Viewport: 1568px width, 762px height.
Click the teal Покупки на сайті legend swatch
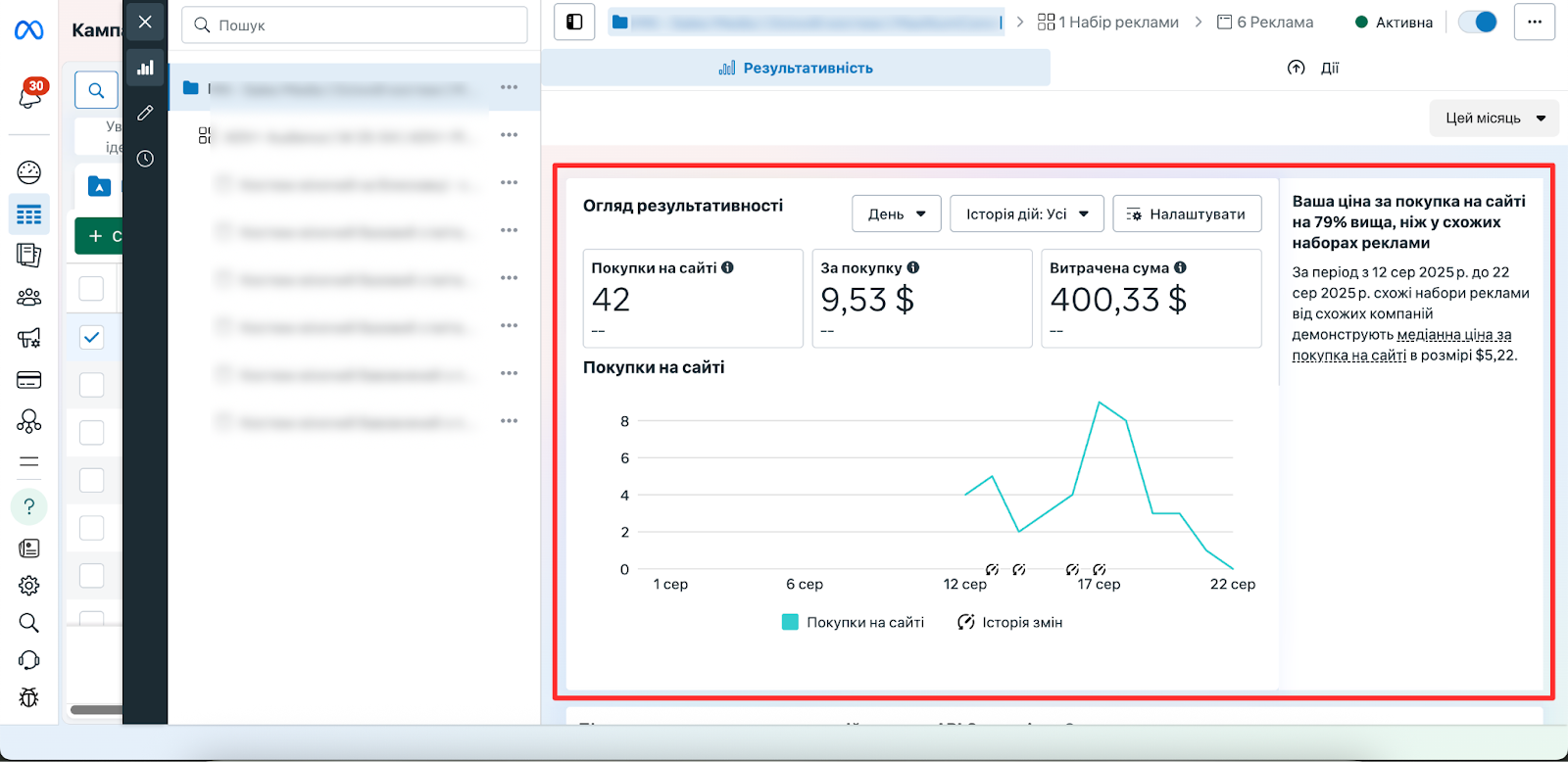point(790,622)
